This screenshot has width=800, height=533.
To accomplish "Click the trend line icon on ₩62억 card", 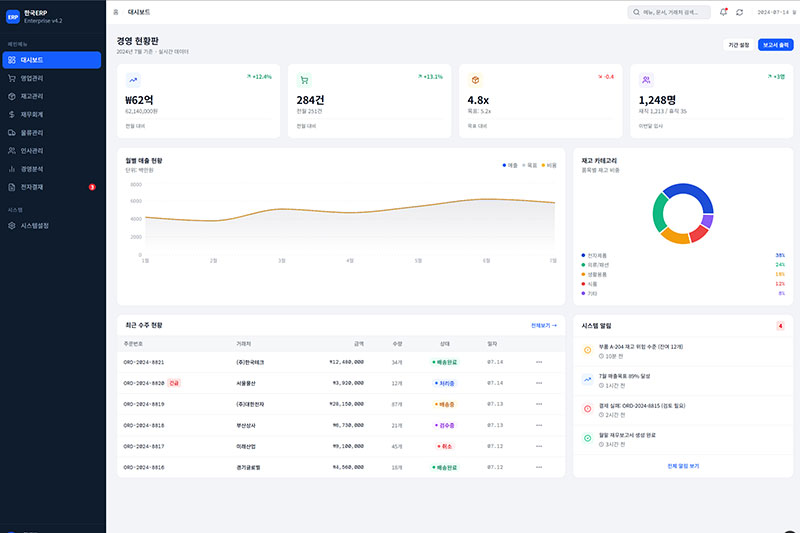I will (x=133, y=80).
